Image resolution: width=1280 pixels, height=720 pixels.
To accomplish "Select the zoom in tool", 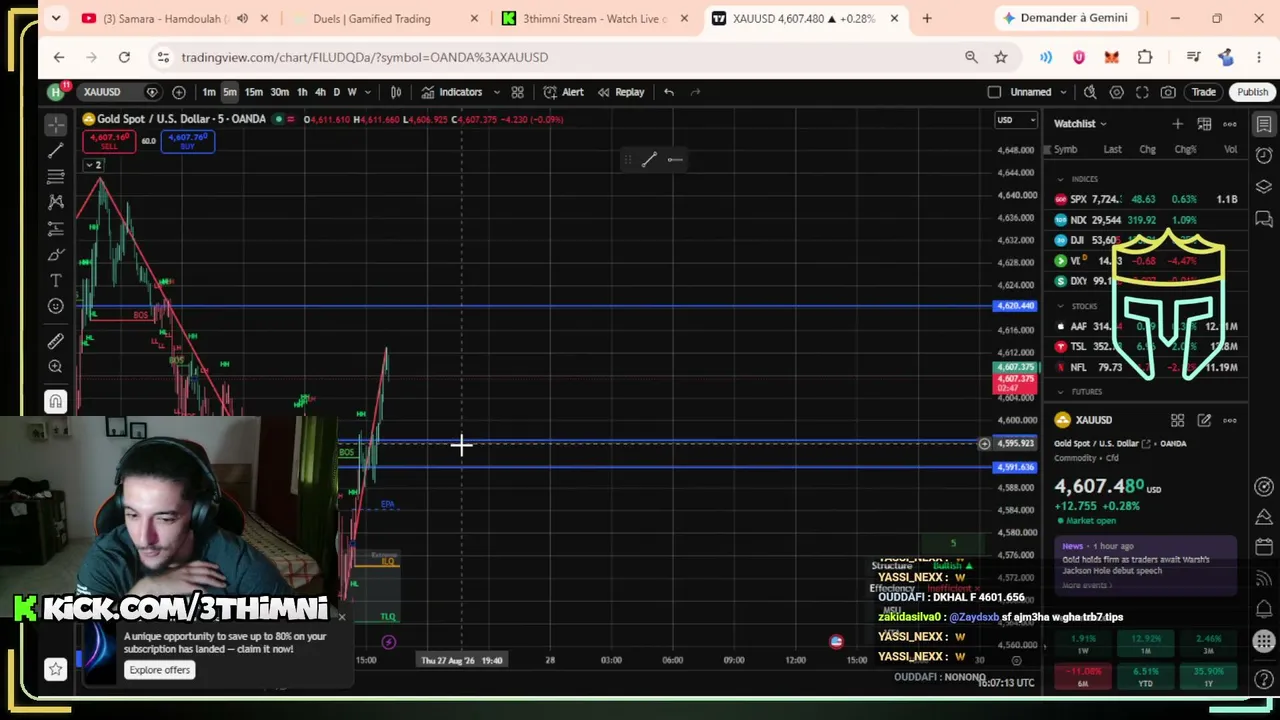I will [56, 367].
